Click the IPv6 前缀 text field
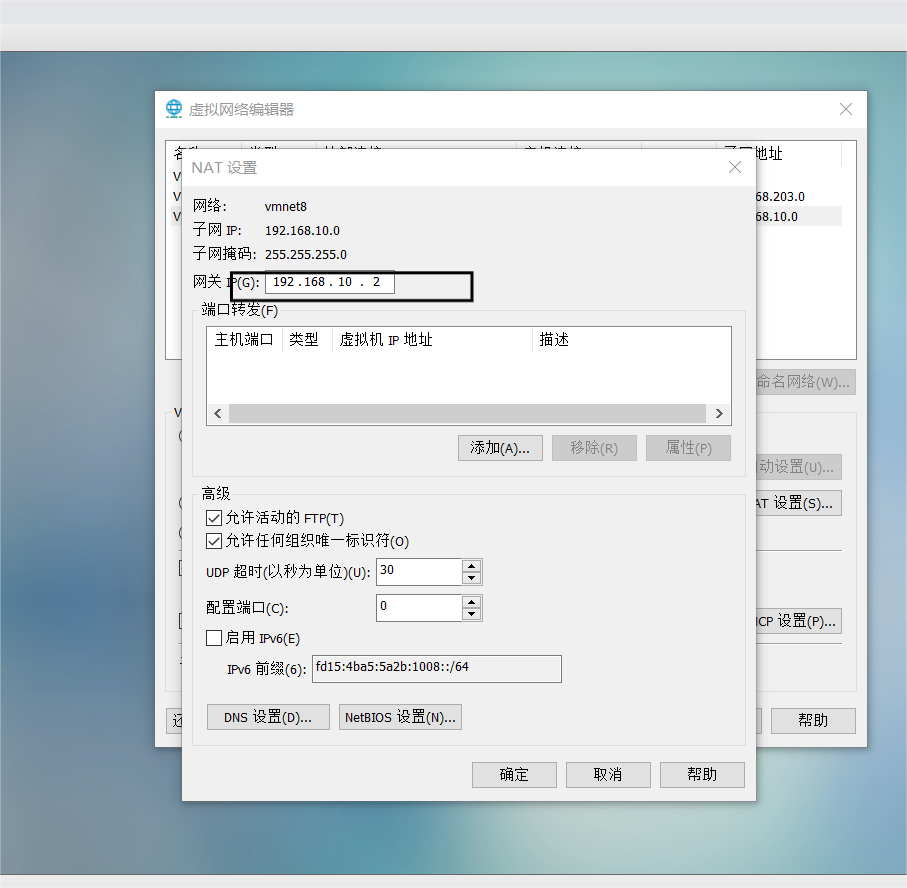The height and width of the screenshot is (888, 907). point(437,669)
